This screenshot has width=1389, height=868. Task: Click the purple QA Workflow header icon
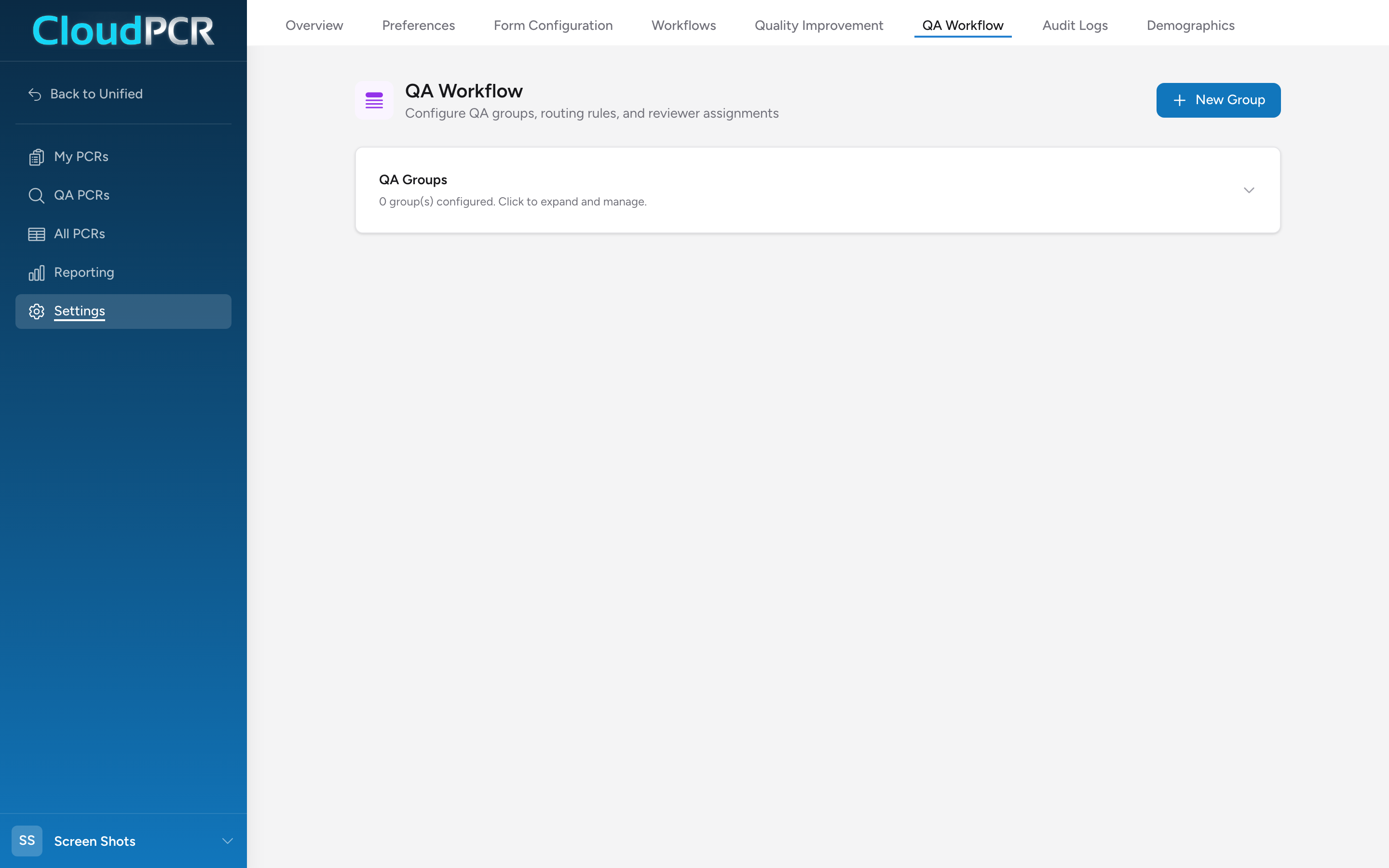pyautogui.click(x=374, y=100)
